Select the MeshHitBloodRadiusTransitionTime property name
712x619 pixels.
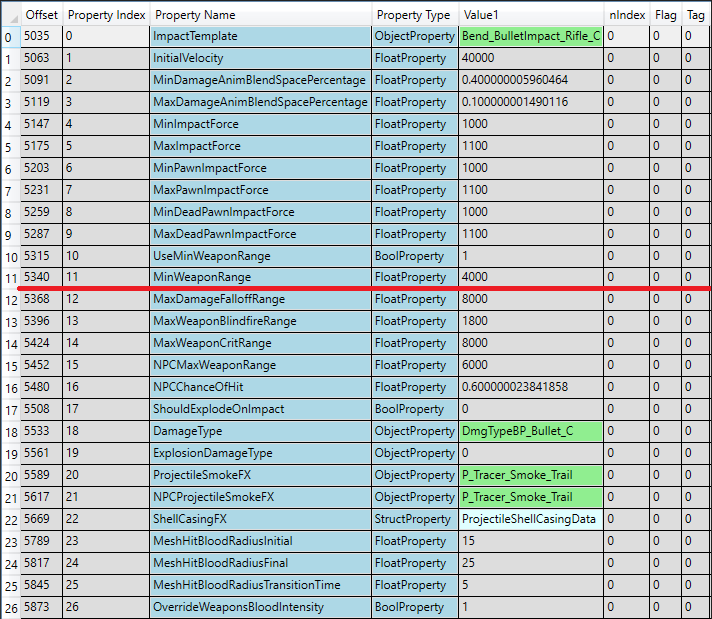(261, 585)
